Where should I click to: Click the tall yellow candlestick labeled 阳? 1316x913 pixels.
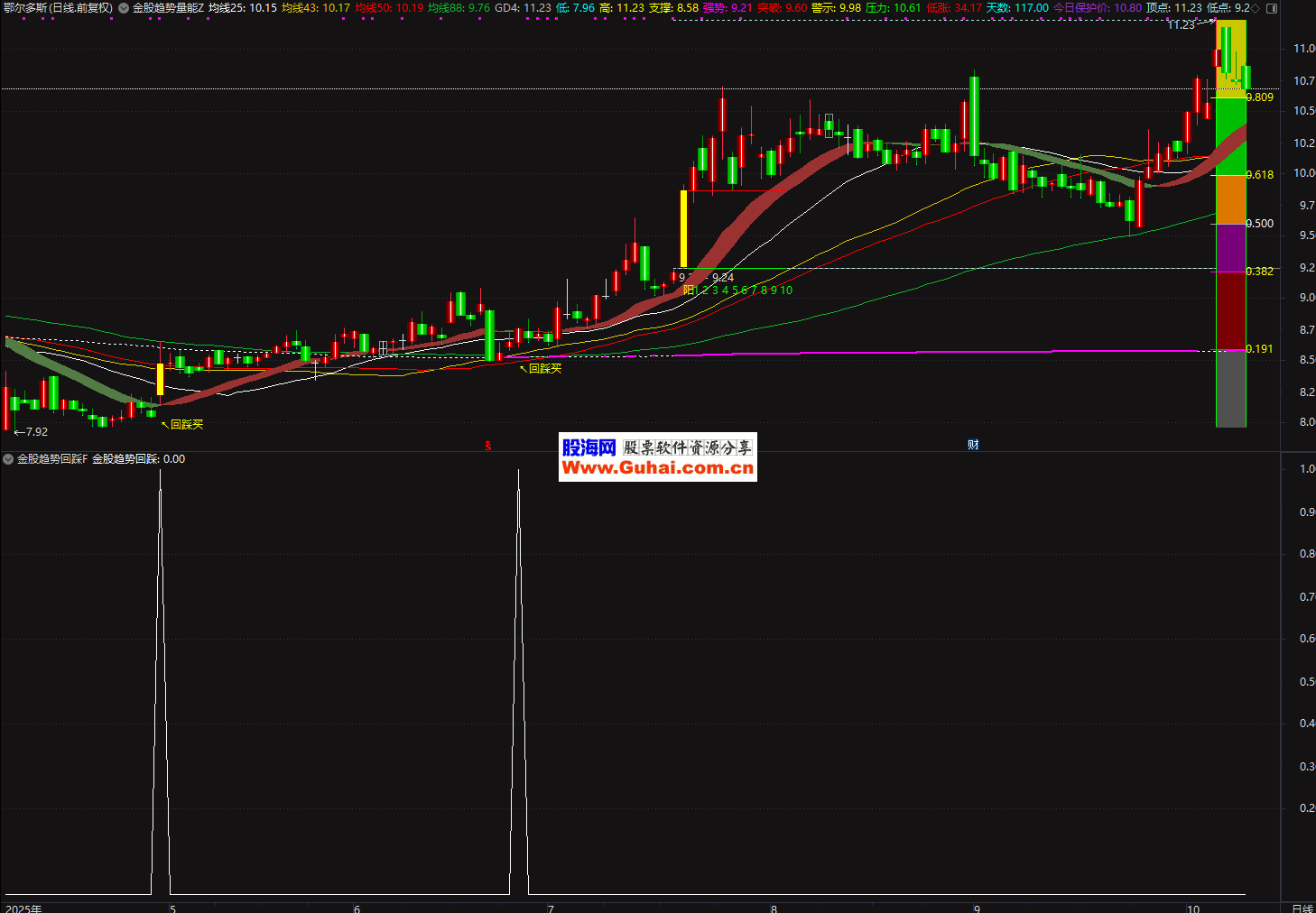click(683, 227)
